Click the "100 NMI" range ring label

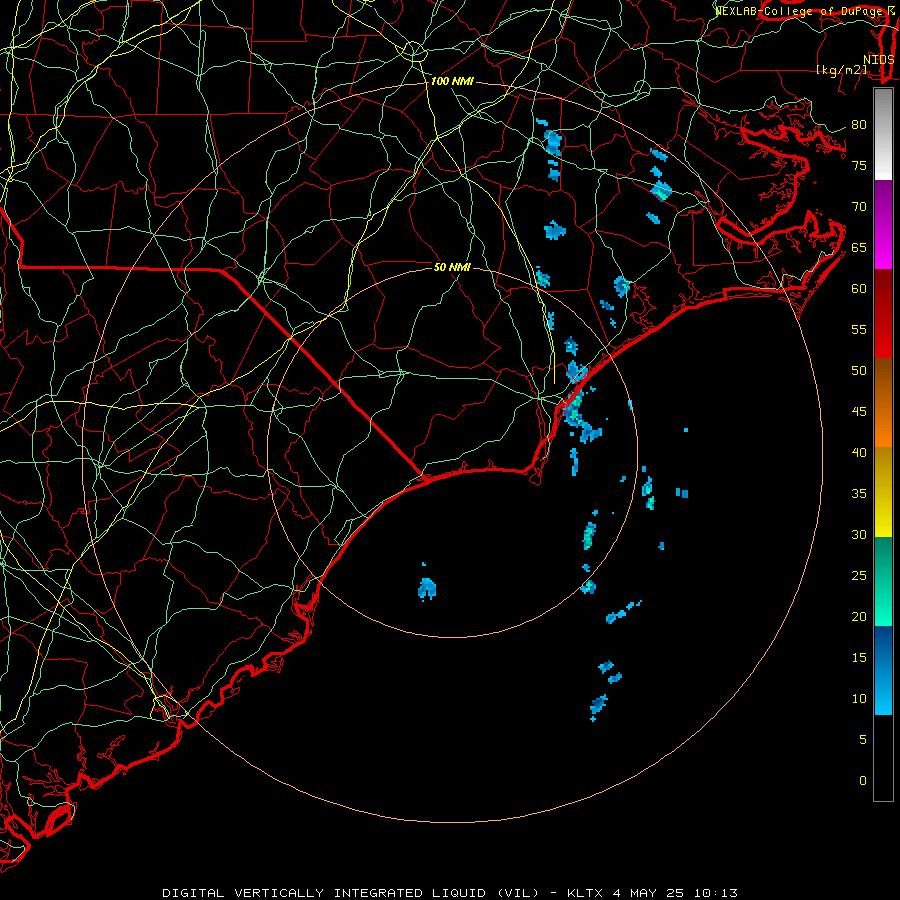click(x=452, y=82)
